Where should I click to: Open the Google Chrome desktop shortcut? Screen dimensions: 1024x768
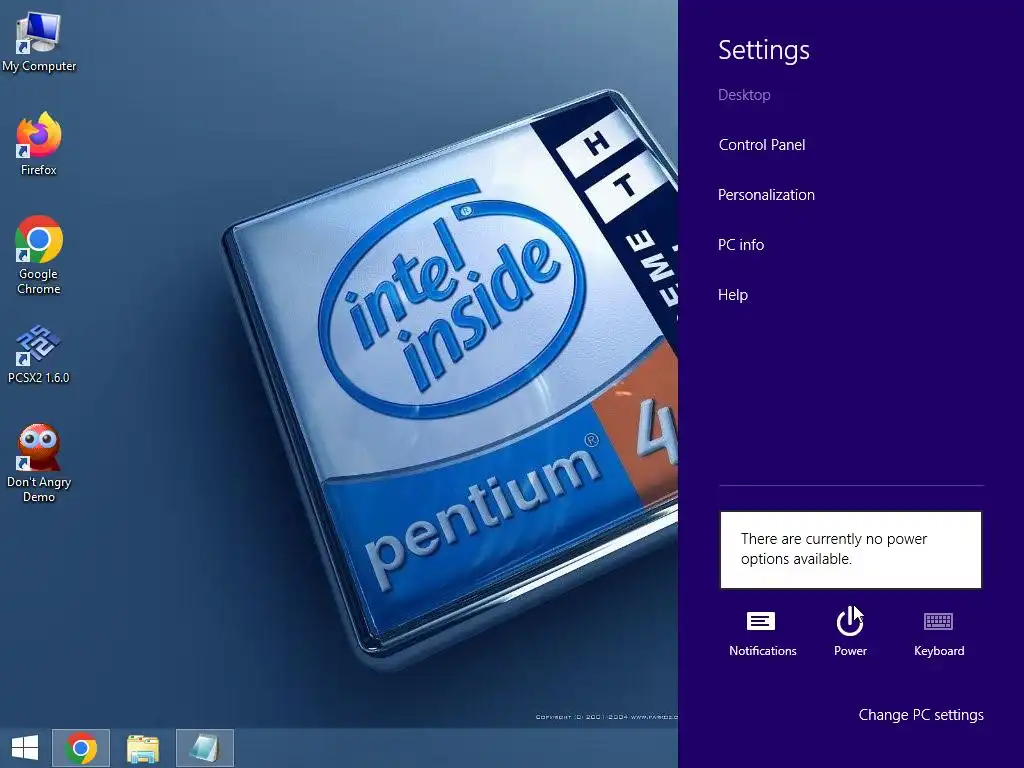tap(39, 255)
